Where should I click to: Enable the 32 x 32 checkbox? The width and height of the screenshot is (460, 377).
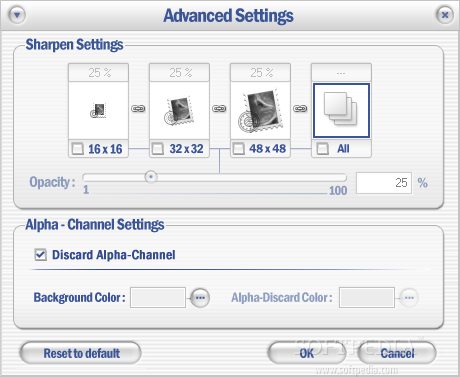[158, 149]
